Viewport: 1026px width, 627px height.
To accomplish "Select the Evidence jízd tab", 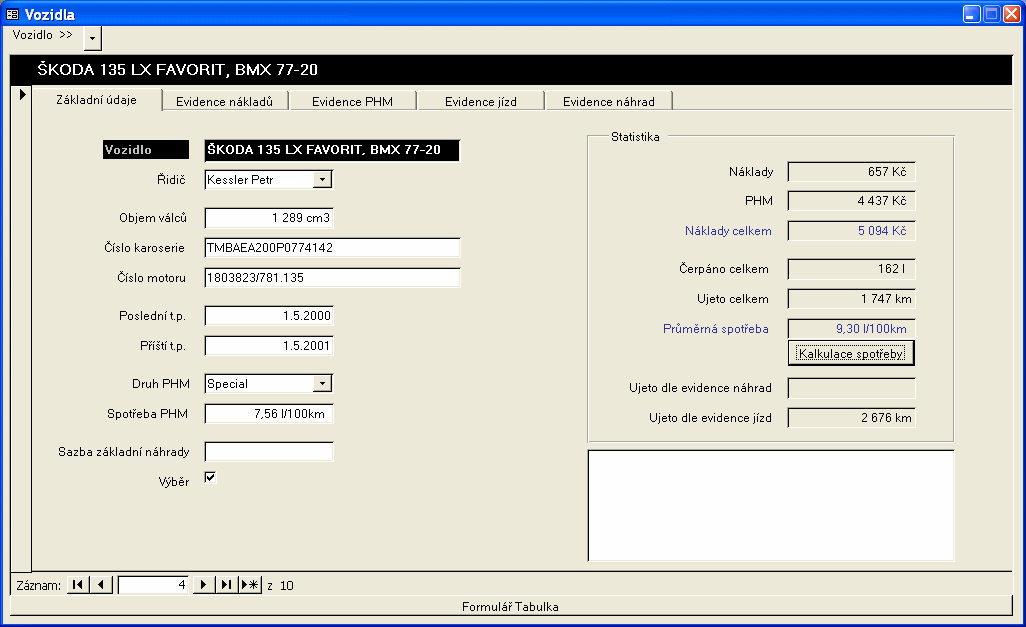I will pos(480,101).
